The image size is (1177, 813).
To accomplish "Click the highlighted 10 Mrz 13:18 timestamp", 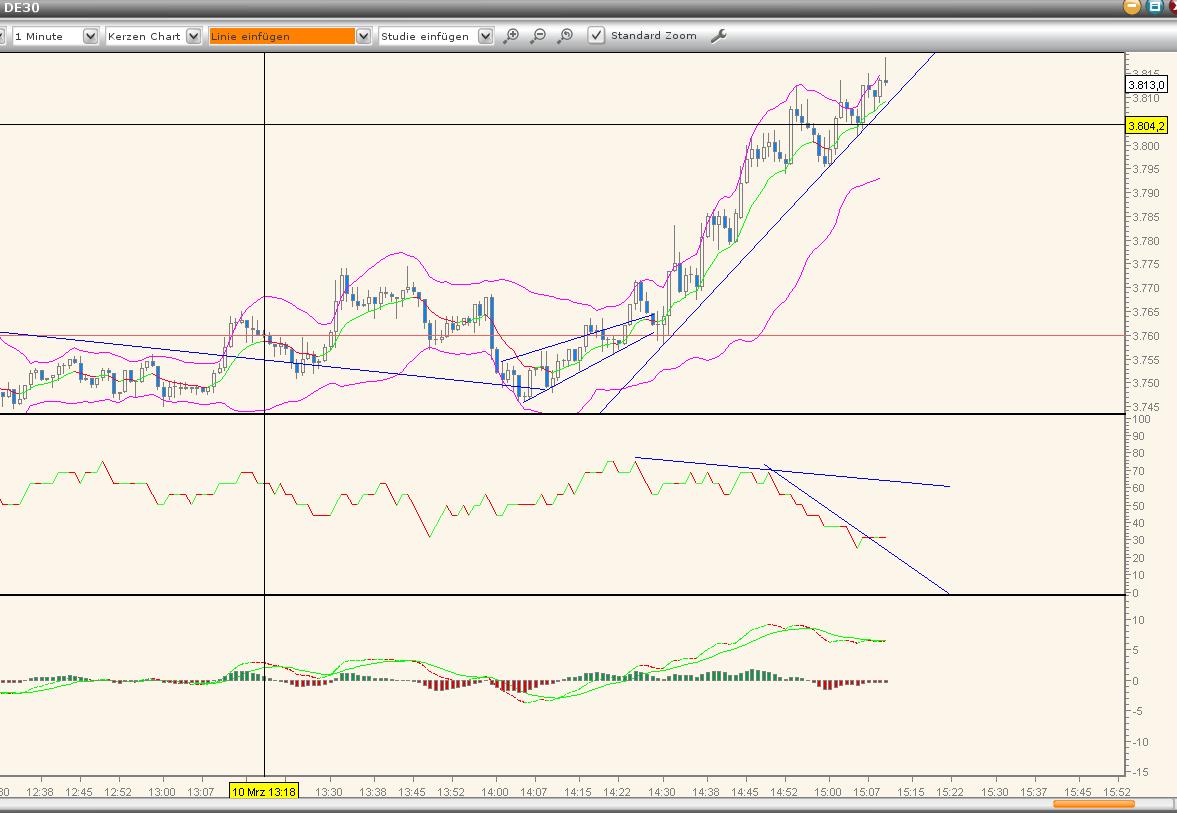I will [x=264, y=791].
